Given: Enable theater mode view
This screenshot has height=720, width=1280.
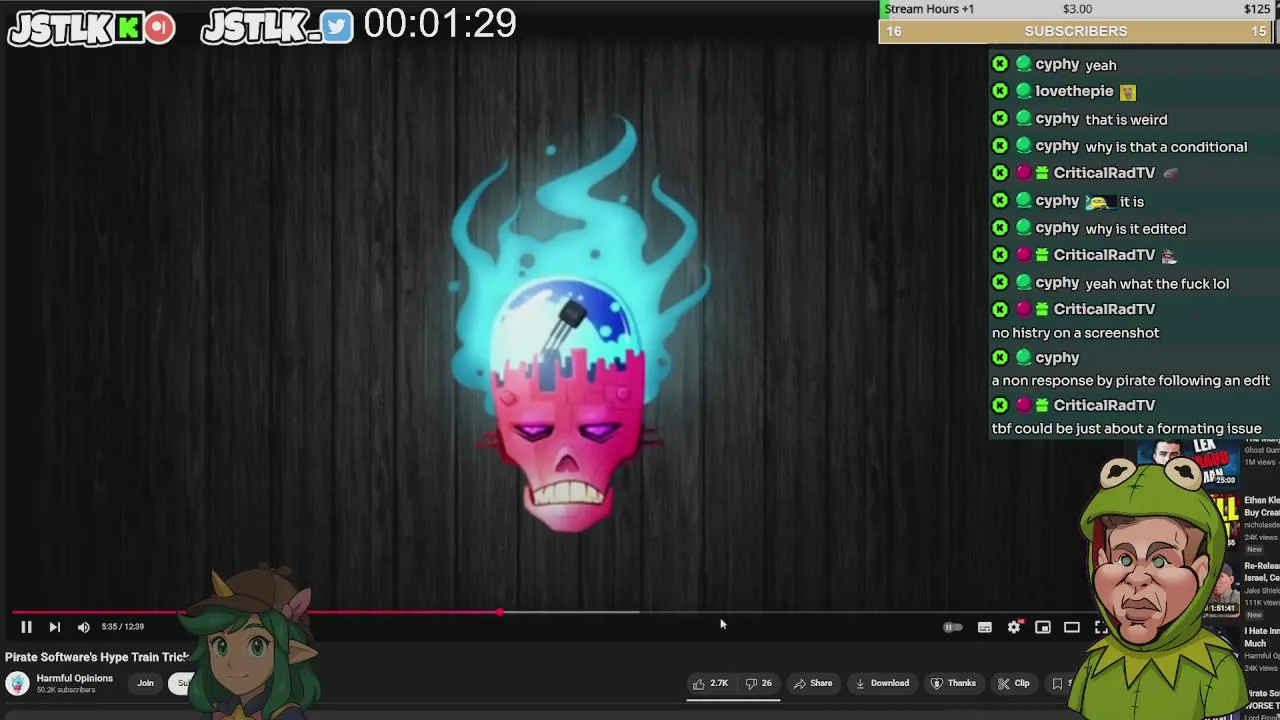Looking at the screenshot, I should point(1072,627).
